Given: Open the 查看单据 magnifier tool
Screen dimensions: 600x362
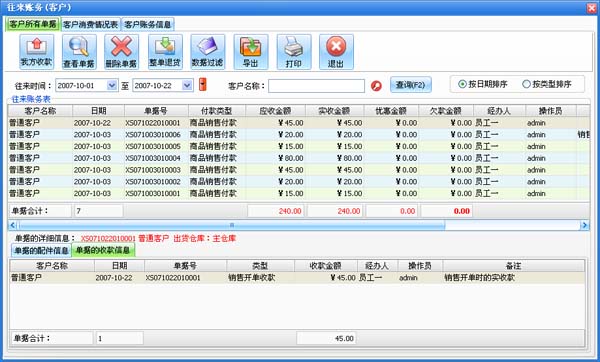Looking at the screenshot, I should tap(79, 52).
